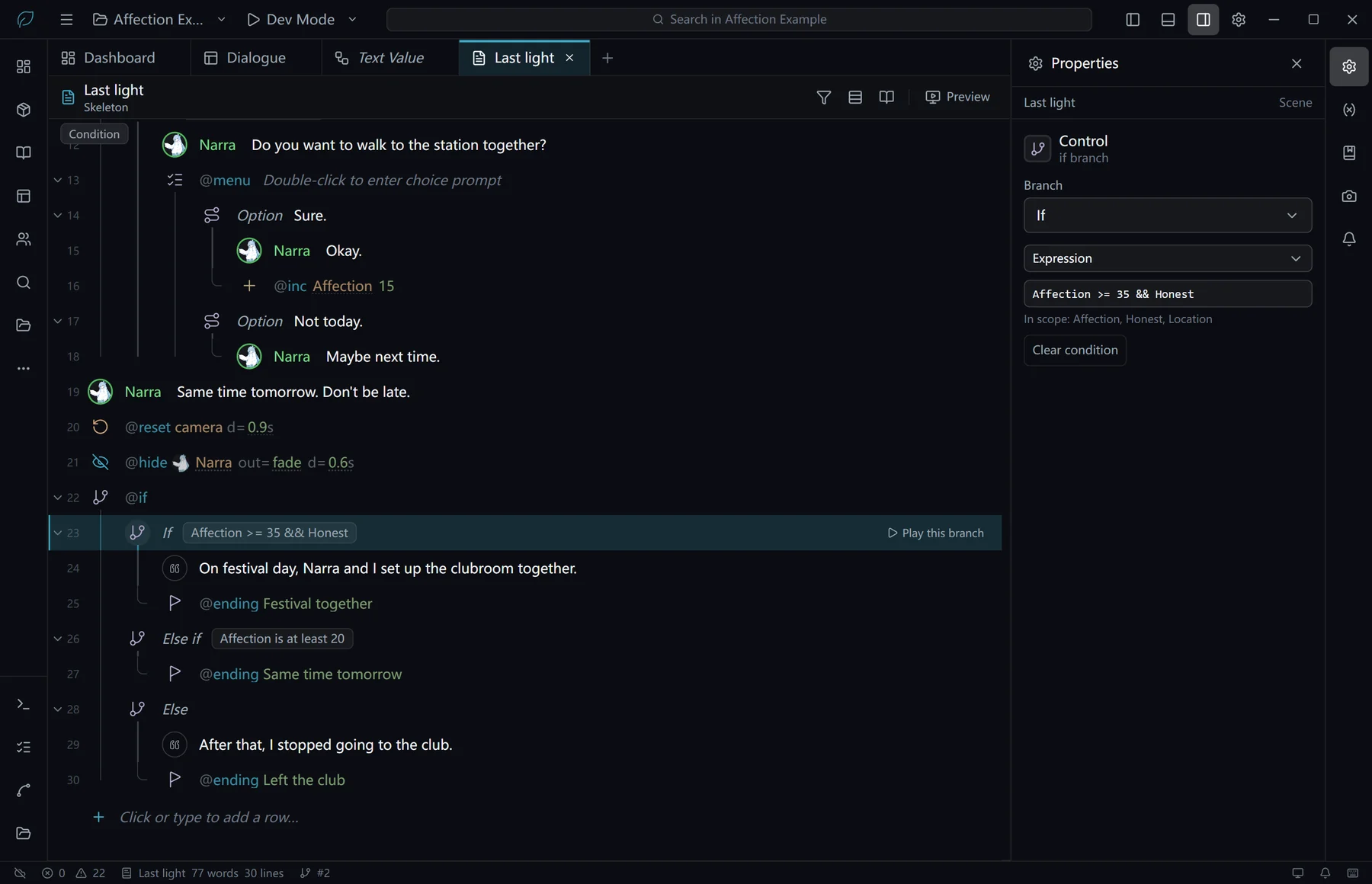Open variables icon in right rail
This screenshot has height=884, width=1372.
[x=1349, y=110]
